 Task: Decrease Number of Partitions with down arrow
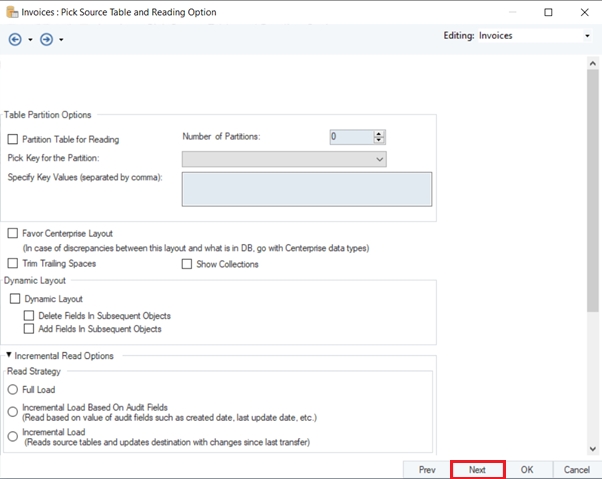(x=379, y=140)
